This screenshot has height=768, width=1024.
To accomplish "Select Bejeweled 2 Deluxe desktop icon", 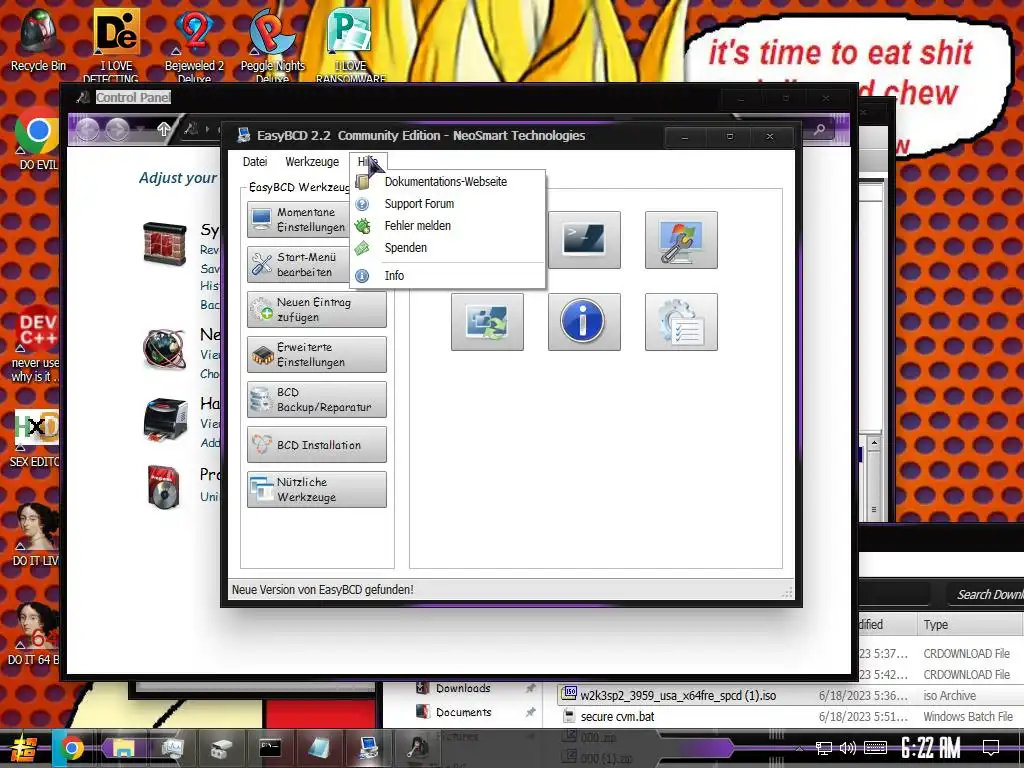I will pos(194,44).
